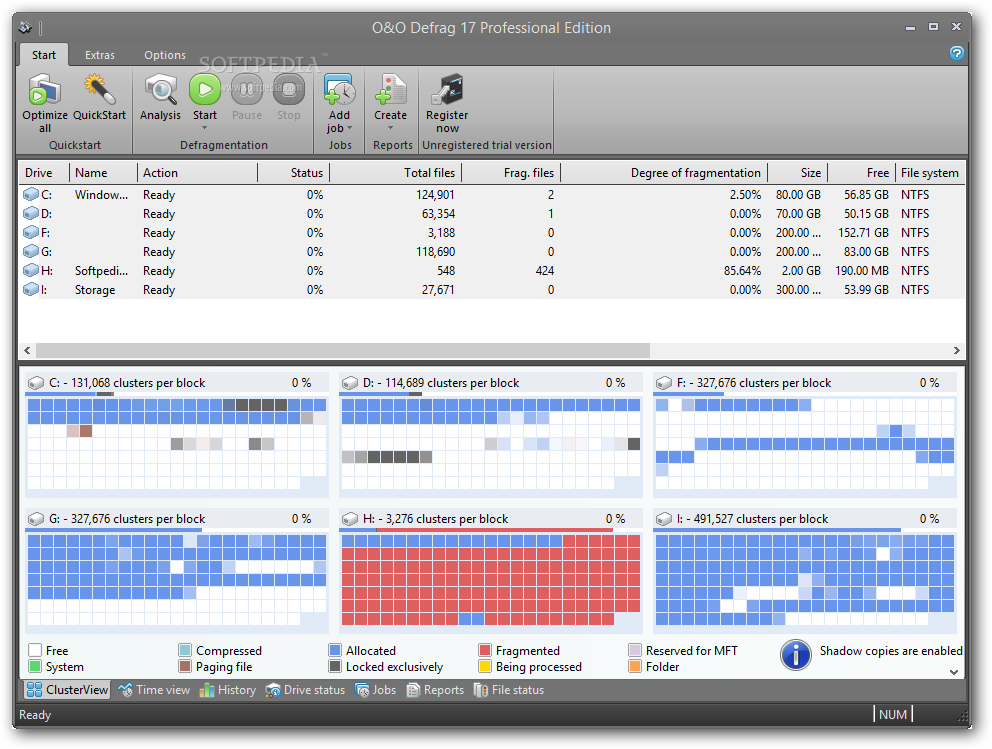The image size is (992, 749).
Task: Click the drive icon in F: cluster panel header
Action: (x=664, y=383)
